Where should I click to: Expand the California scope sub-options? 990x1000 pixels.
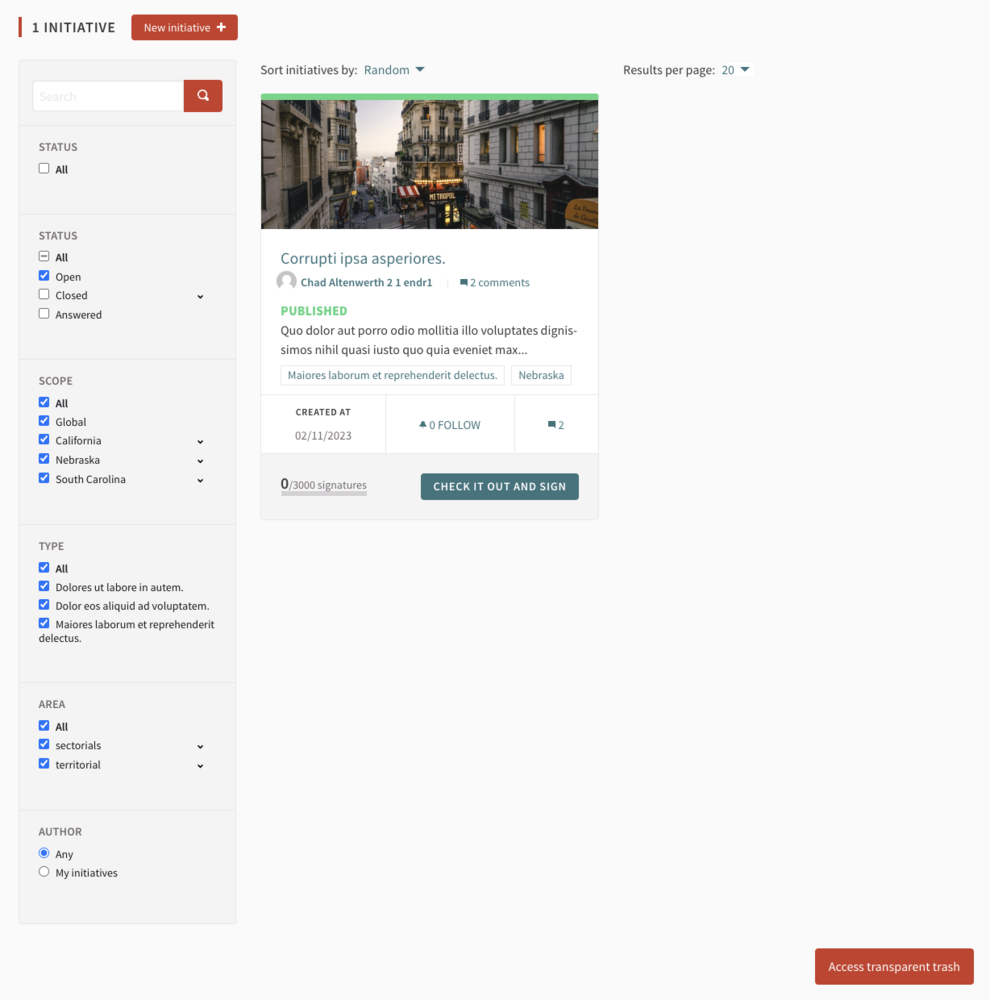200,442
